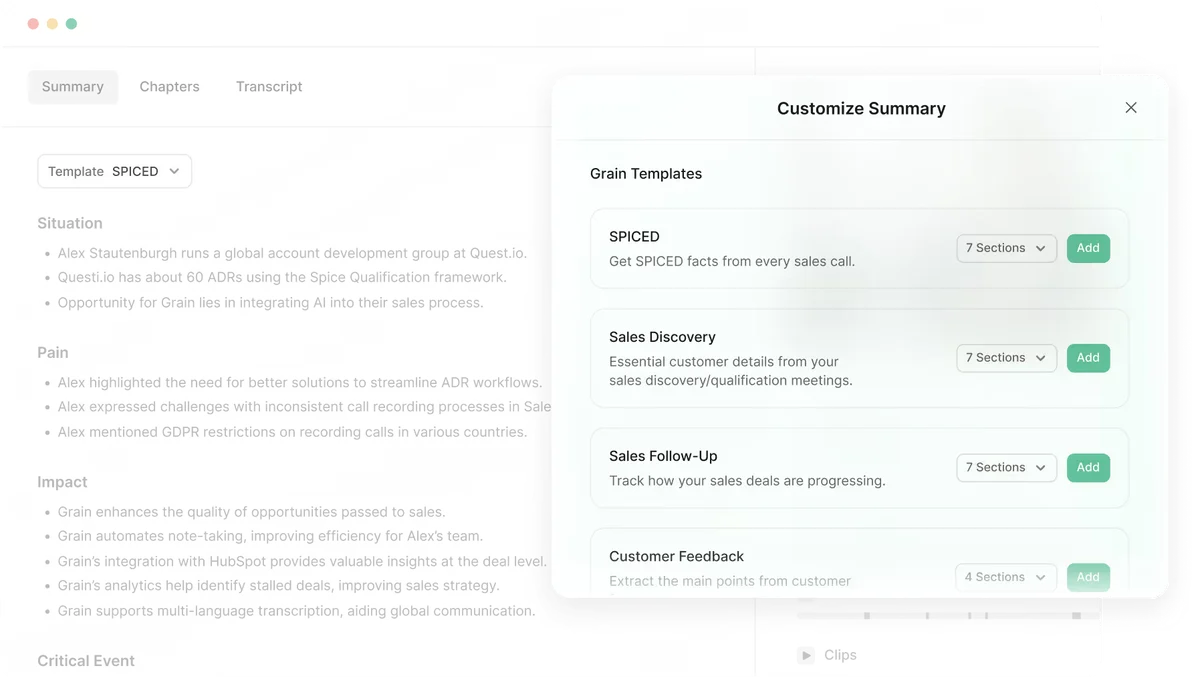Screen dimensions: 1200x677
Task: Add the Customer Feedback template
Action: pyautogui.click(x=1088, y=577)
